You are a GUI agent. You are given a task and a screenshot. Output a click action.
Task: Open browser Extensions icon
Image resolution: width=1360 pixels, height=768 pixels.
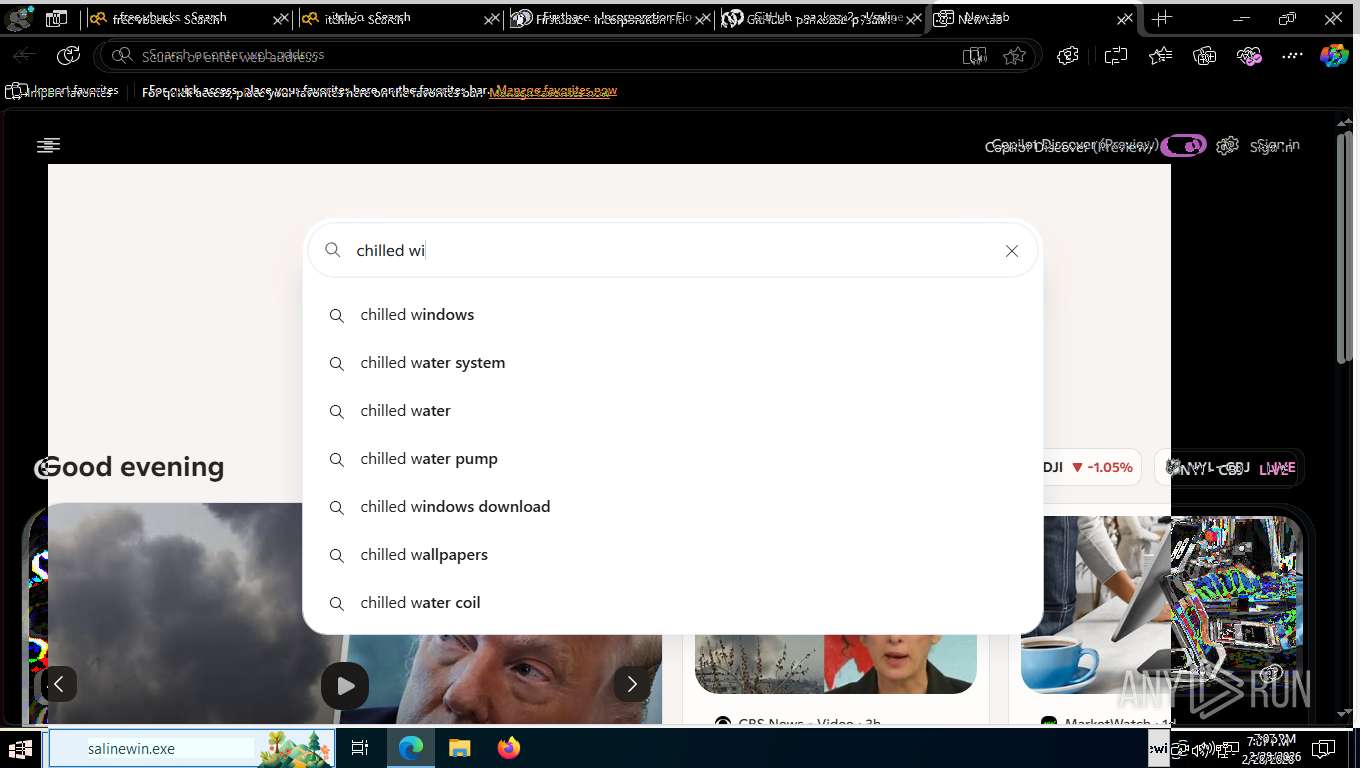click(x=1068, y=56)
